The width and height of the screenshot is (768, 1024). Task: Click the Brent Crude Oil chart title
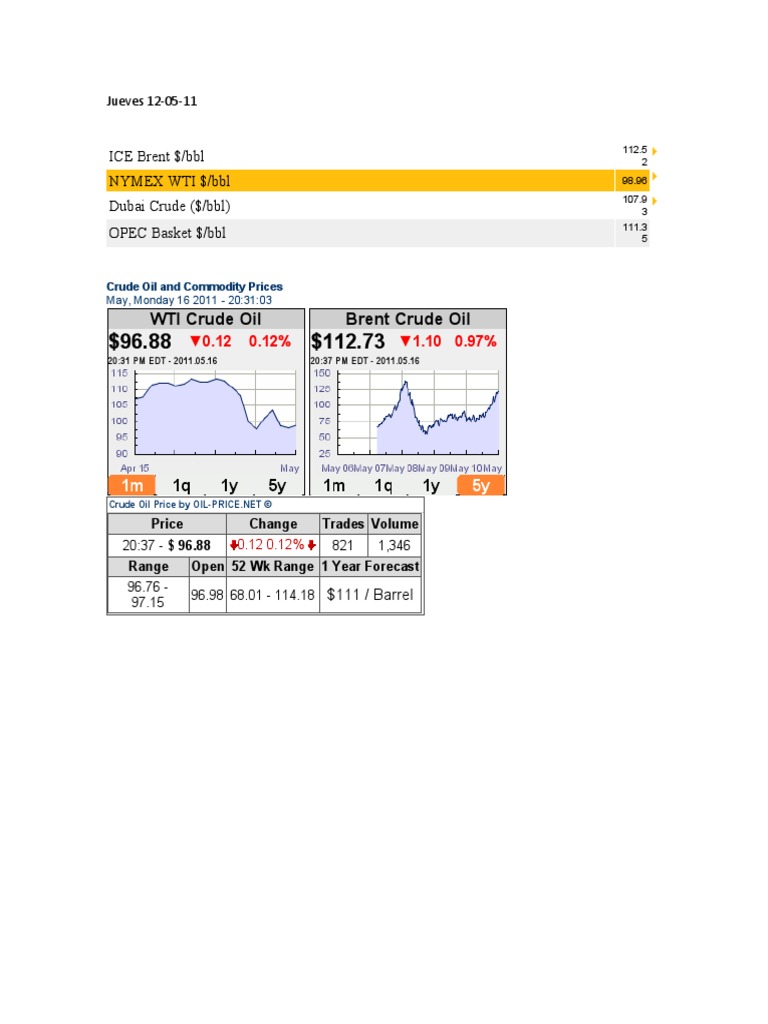(x=408, y=319)
